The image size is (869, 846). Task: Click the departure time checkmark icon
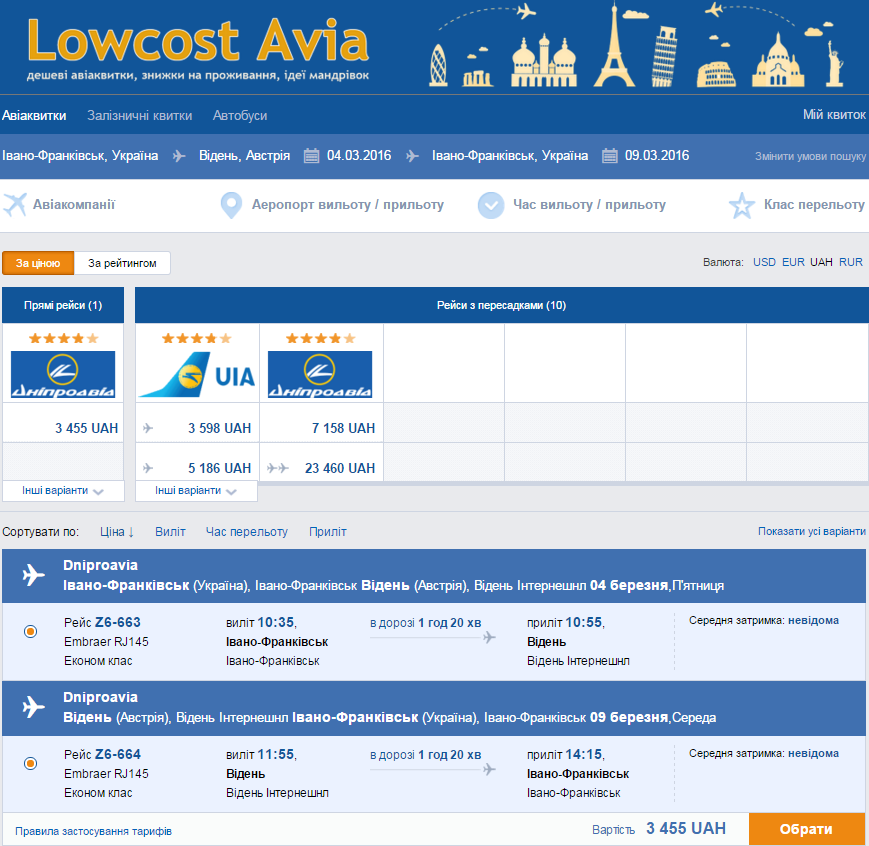pyautogui.click(x=491, y=205)
